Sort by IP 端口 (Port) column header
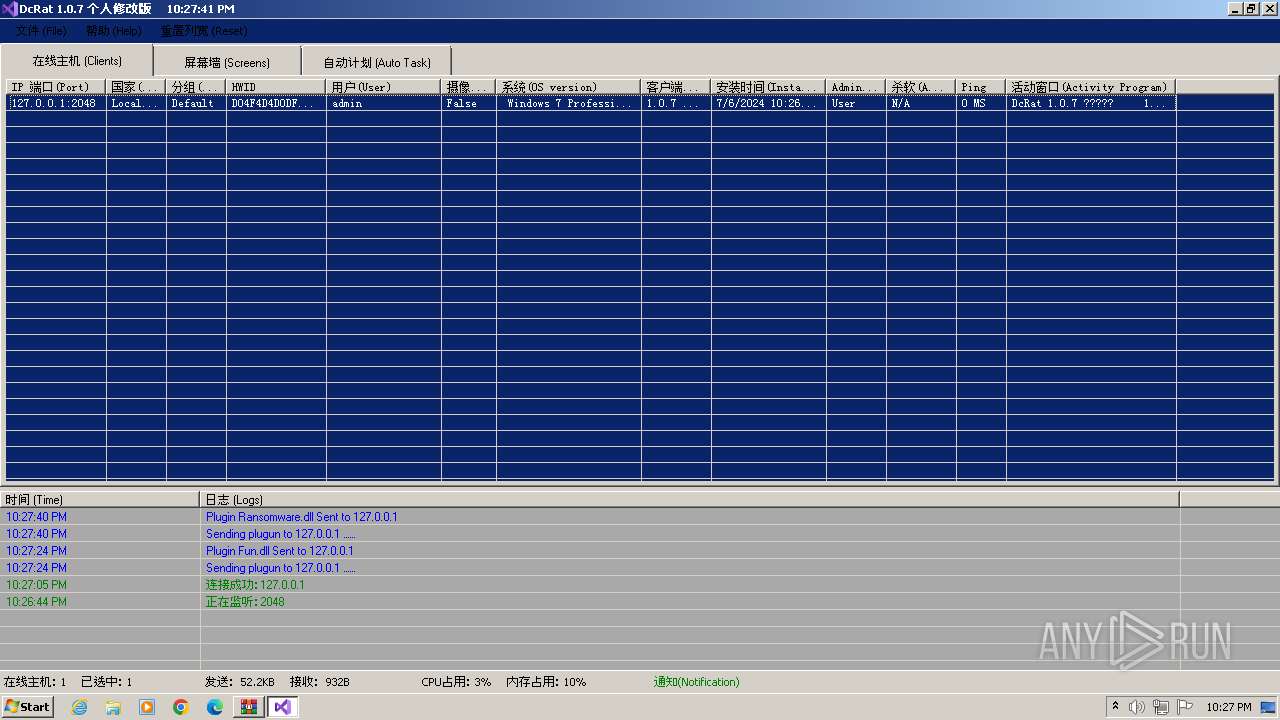 point(56,87)
